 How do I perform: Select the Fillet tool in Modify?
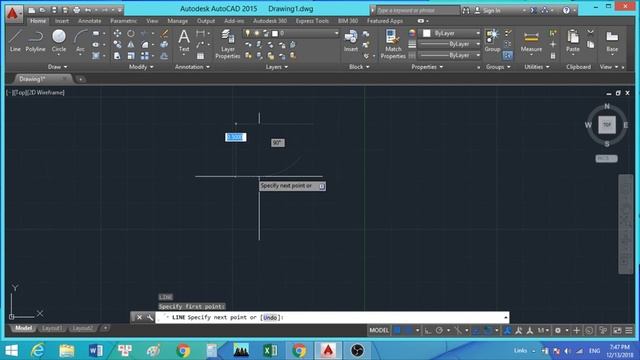pos(145,44)
